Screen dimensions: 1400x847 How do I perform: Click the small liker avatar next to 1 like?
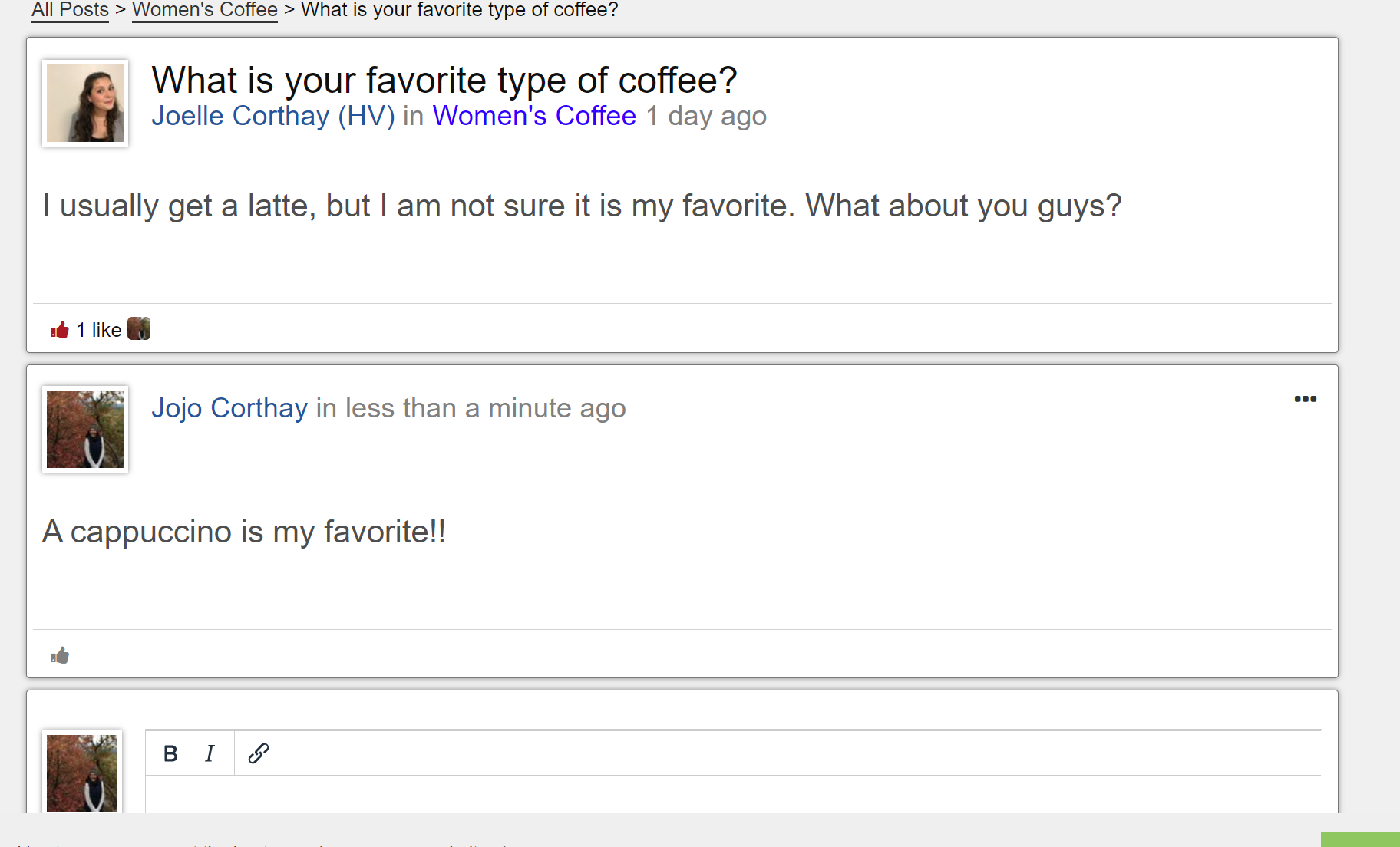pos(139,329)
